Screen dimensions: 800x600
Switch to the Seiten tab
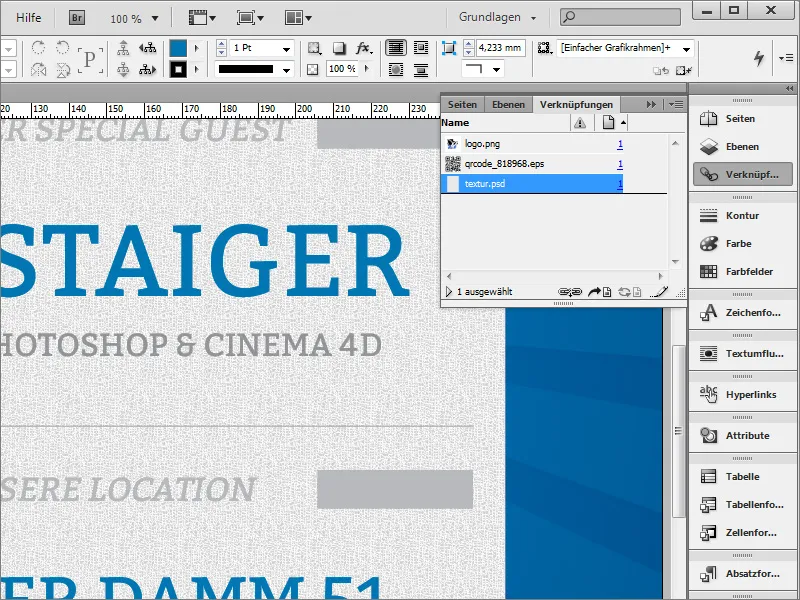[462, 105]
